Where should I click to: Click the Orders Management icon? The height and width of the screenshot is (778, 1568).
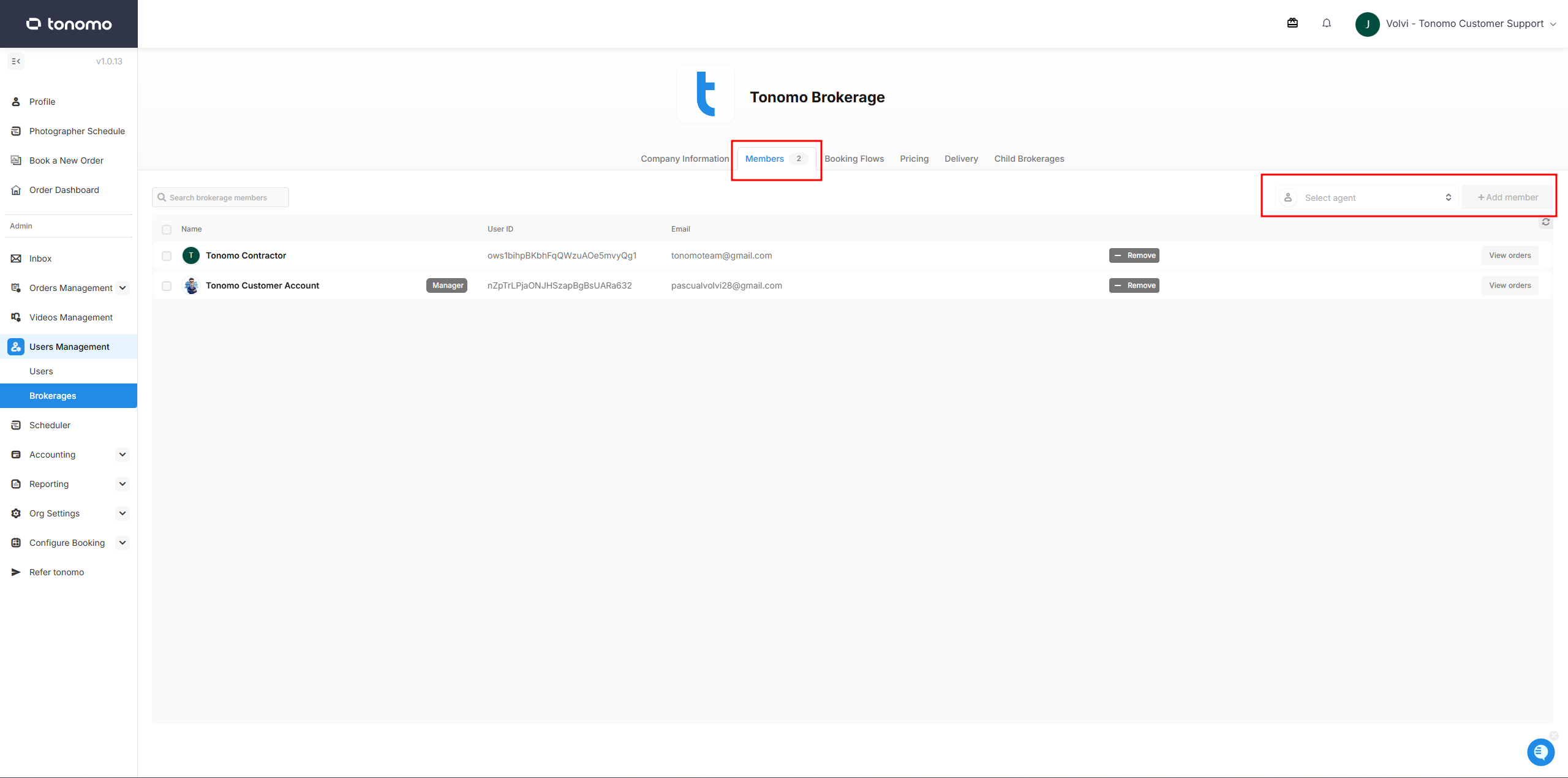16,288
